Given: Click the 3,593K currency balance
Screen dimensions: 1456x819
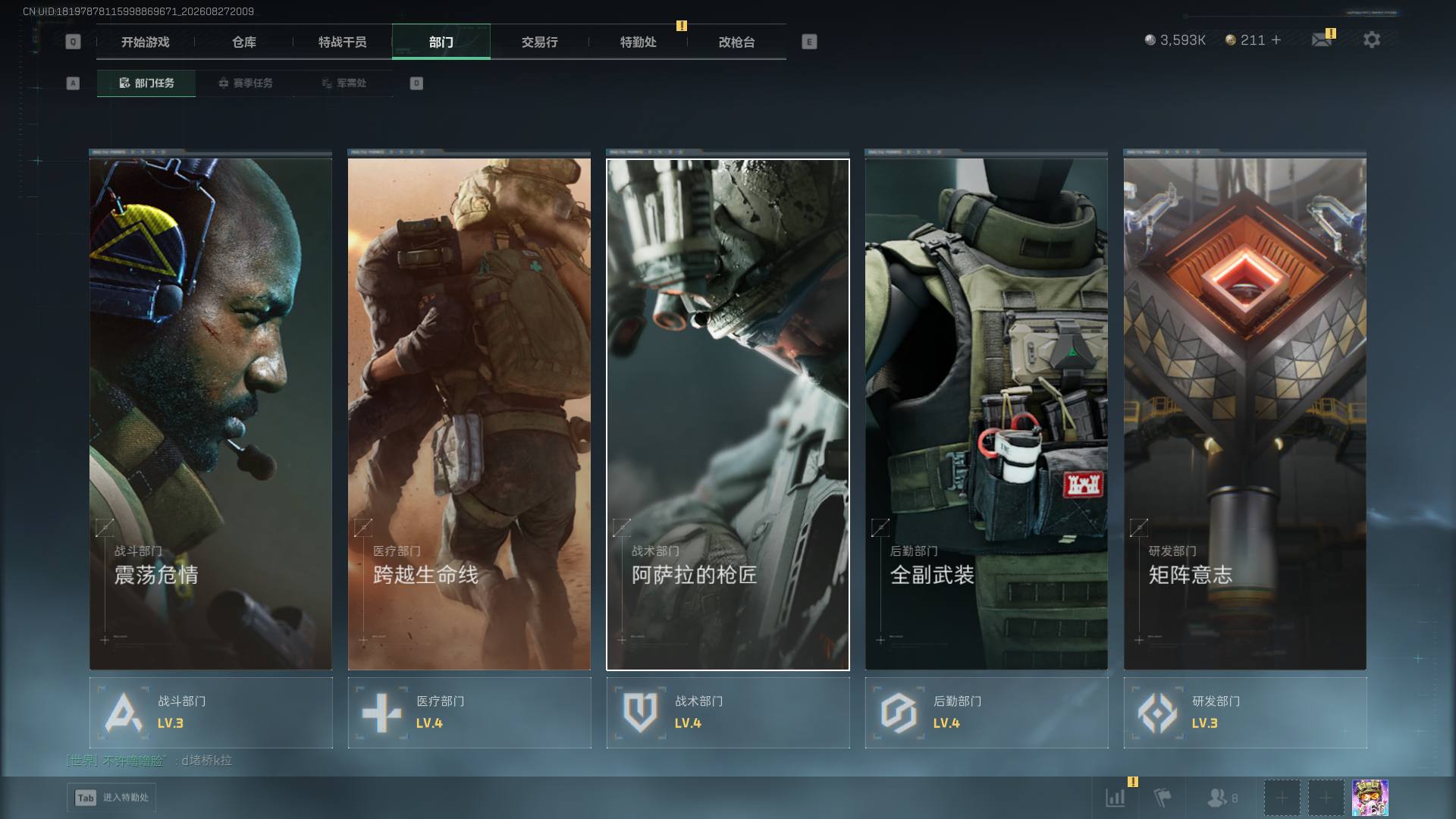Looking at the screenshot, I should tap(1183, 40).
